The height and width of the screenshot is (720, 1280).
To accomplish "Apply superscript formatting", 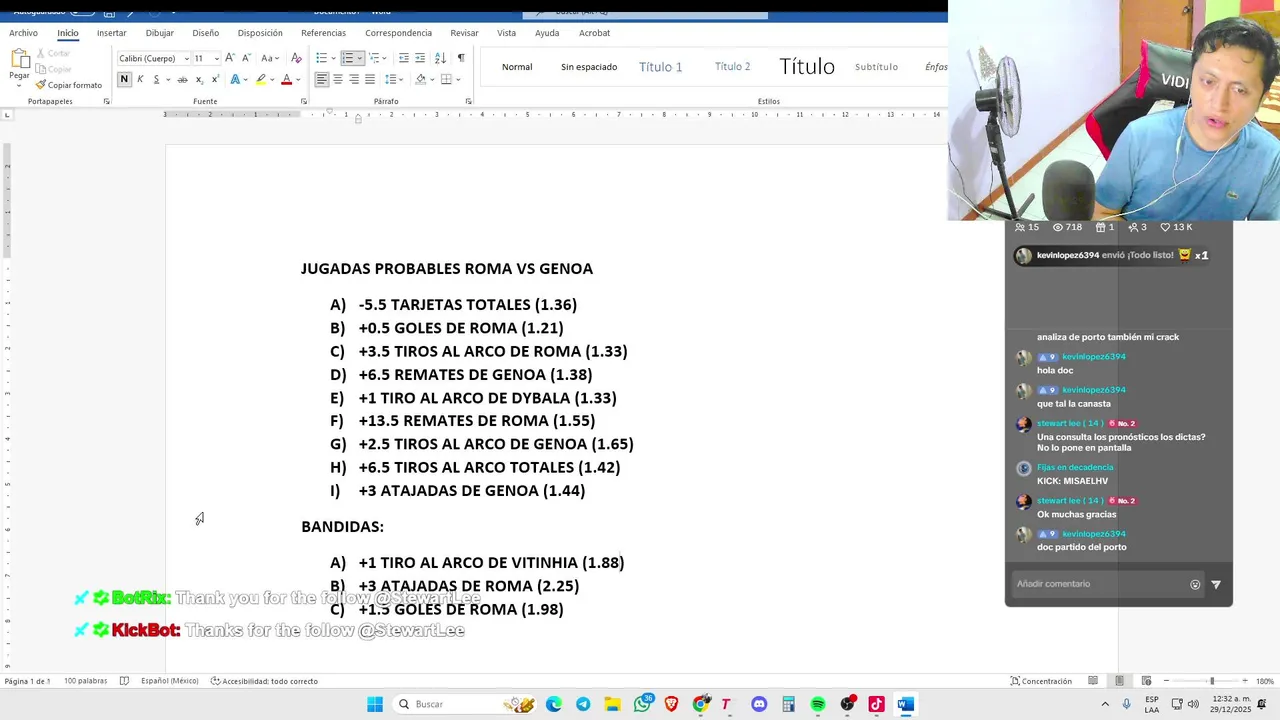I will click(215, 79).
